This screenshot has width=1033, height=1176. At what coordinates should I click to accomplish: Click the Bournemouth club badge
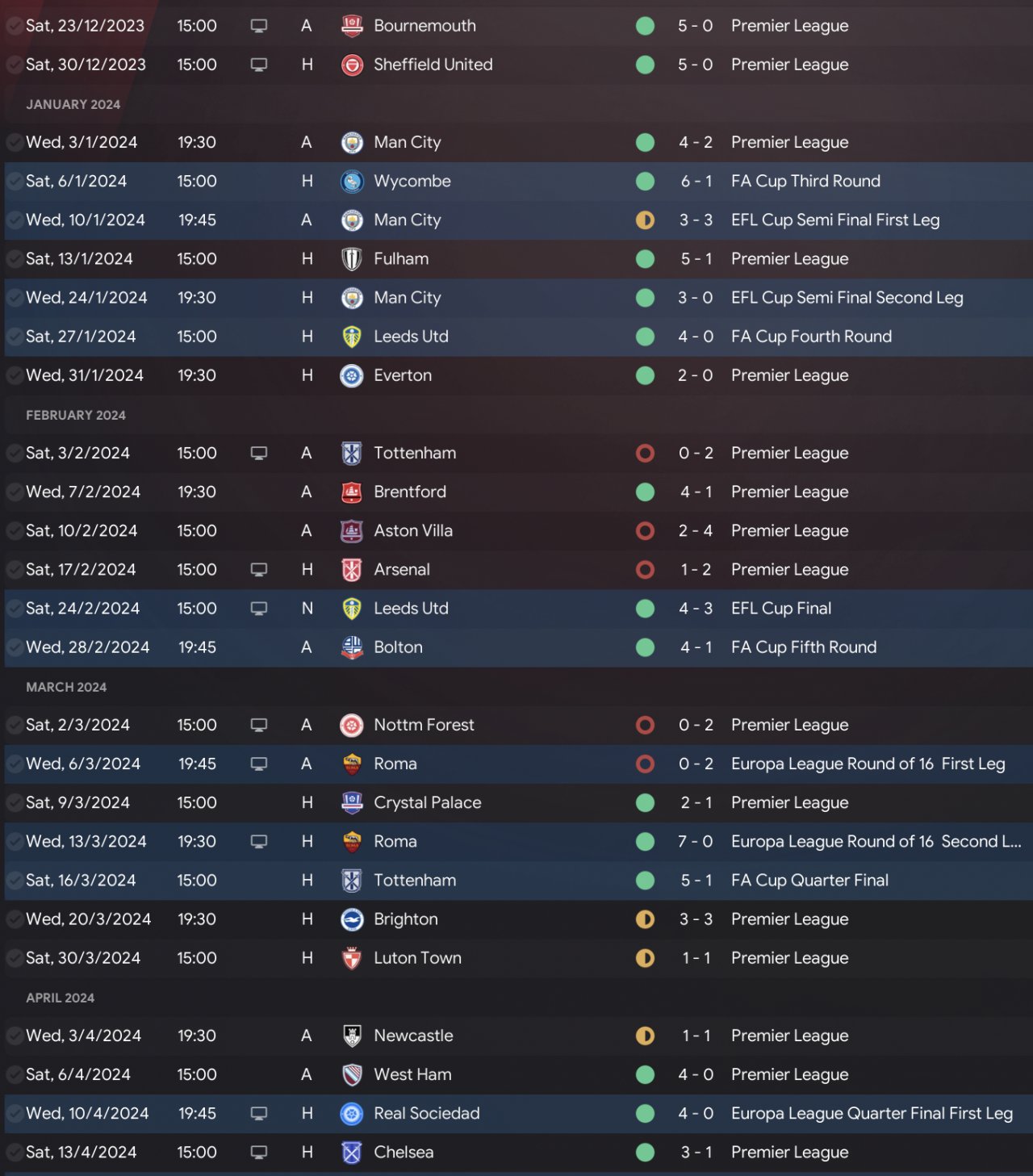point(352,26)
